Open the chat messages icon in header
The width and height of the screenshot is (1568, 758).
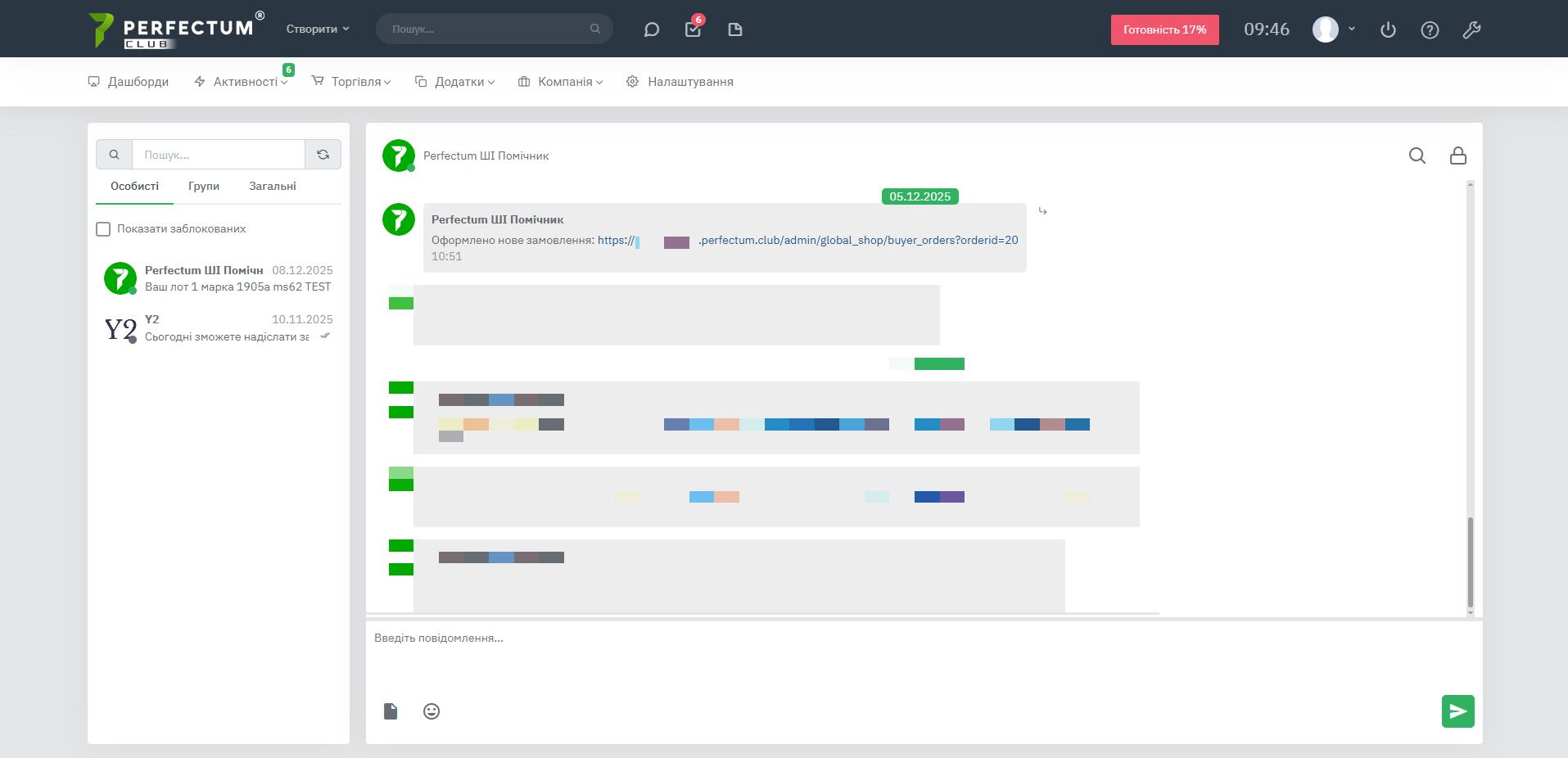click(x=651, y=29)
